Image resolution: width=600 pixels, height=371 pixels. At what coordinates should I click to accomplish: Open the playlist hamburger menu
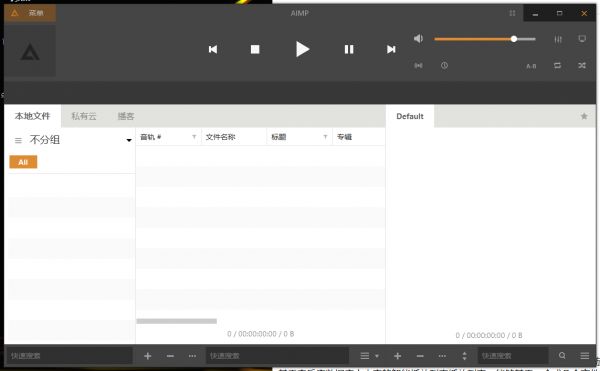tap(585, 356)
